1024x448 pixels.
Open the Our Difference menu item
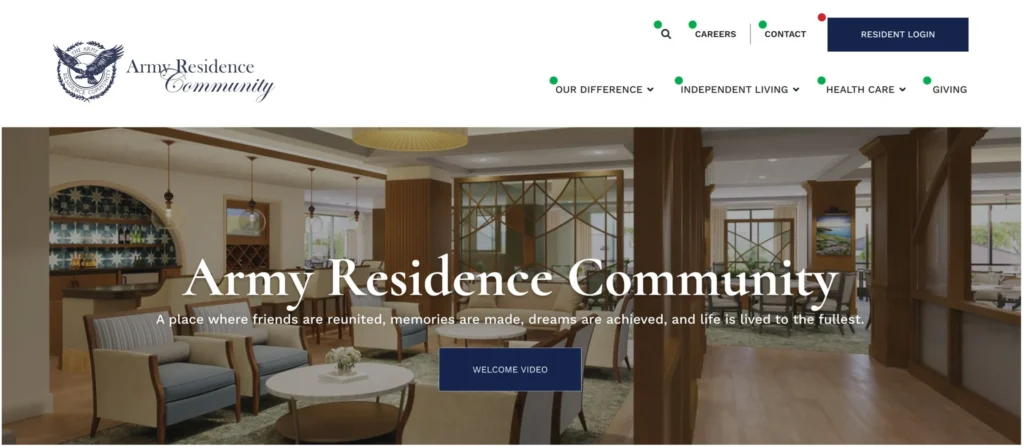599,90
